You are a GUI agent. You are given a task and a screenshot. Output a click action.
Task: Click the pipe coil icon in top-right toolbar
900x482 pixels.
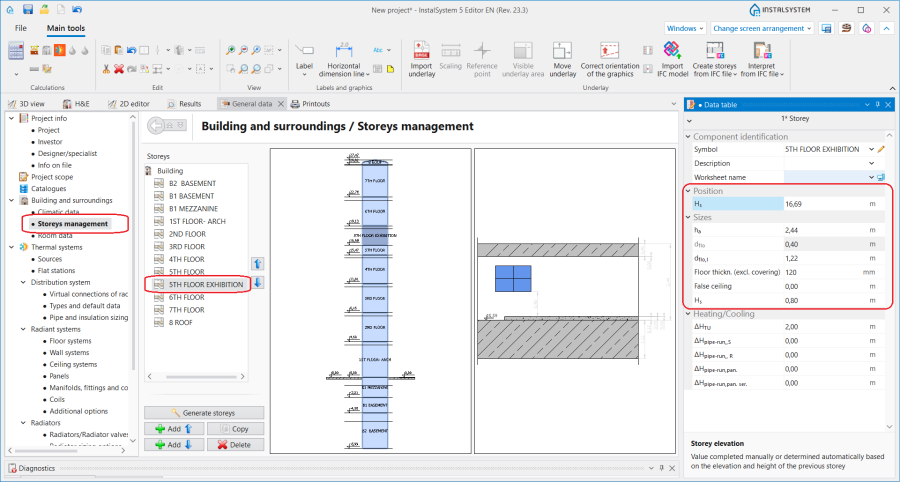pyautogui.click(x=847, y=28)
